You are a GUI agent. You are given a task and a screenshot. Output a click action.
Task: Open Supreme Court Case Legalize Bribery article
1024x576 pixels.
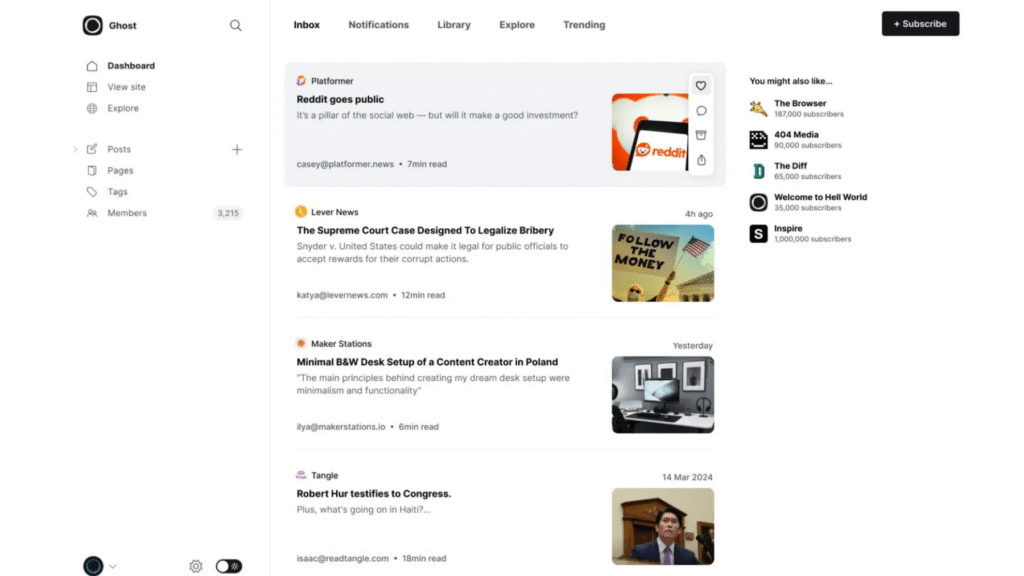(425, 231)
